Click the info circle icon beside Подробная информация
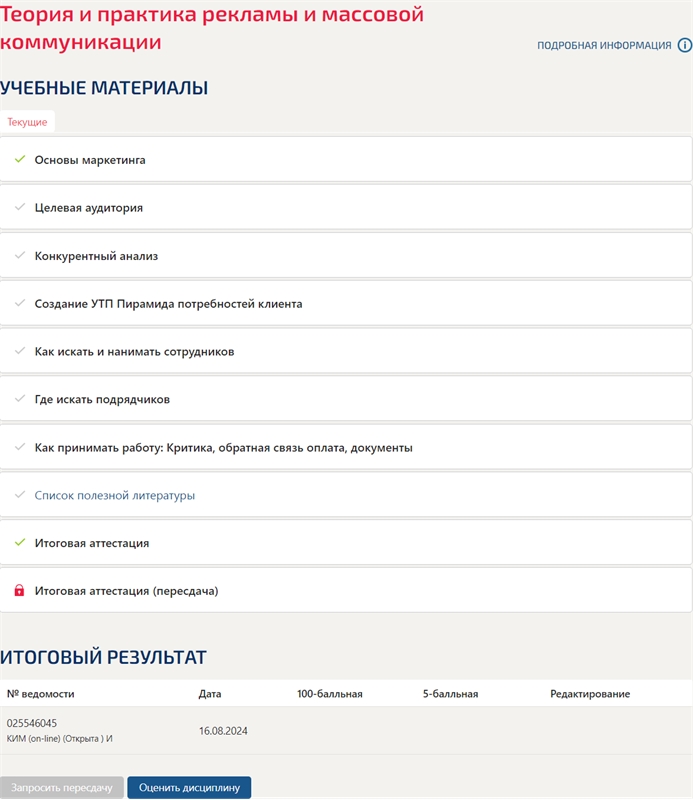This screenshot has width=693, height=800. click(685, 45)
